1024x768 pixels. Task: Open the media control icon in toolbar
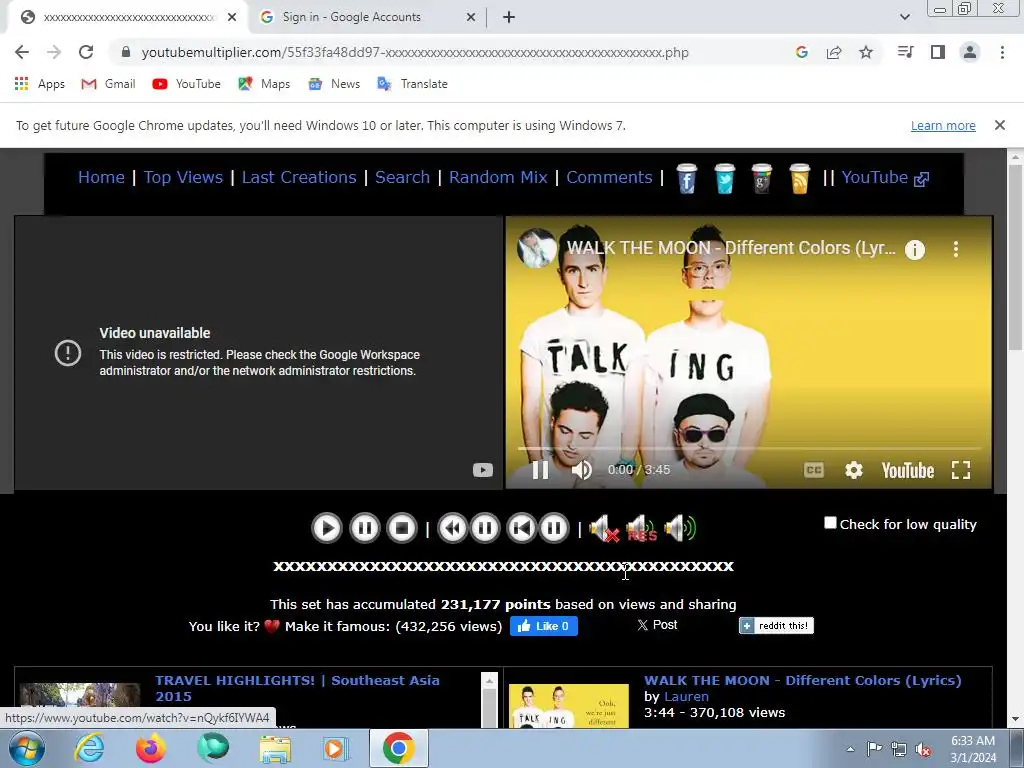[905, 52]
